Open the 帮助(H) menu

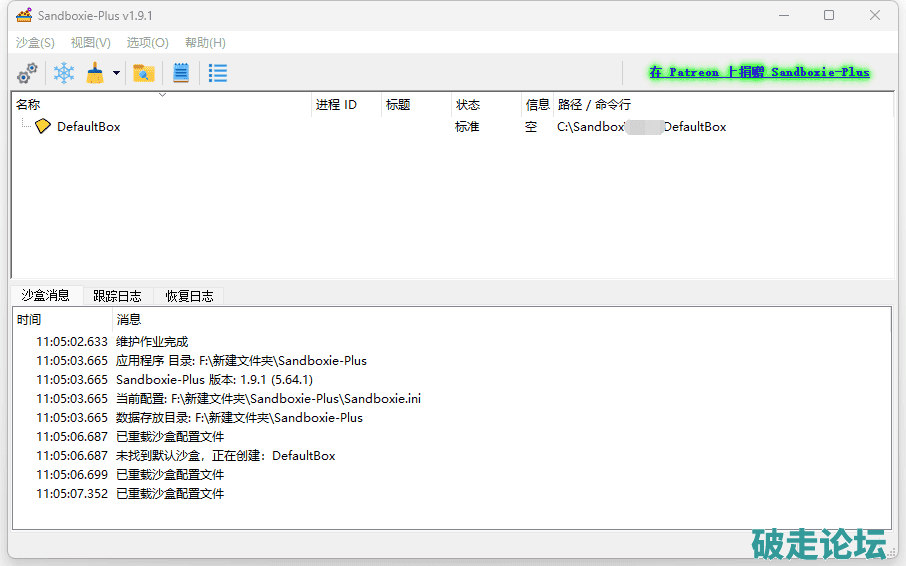click(205, 43)
